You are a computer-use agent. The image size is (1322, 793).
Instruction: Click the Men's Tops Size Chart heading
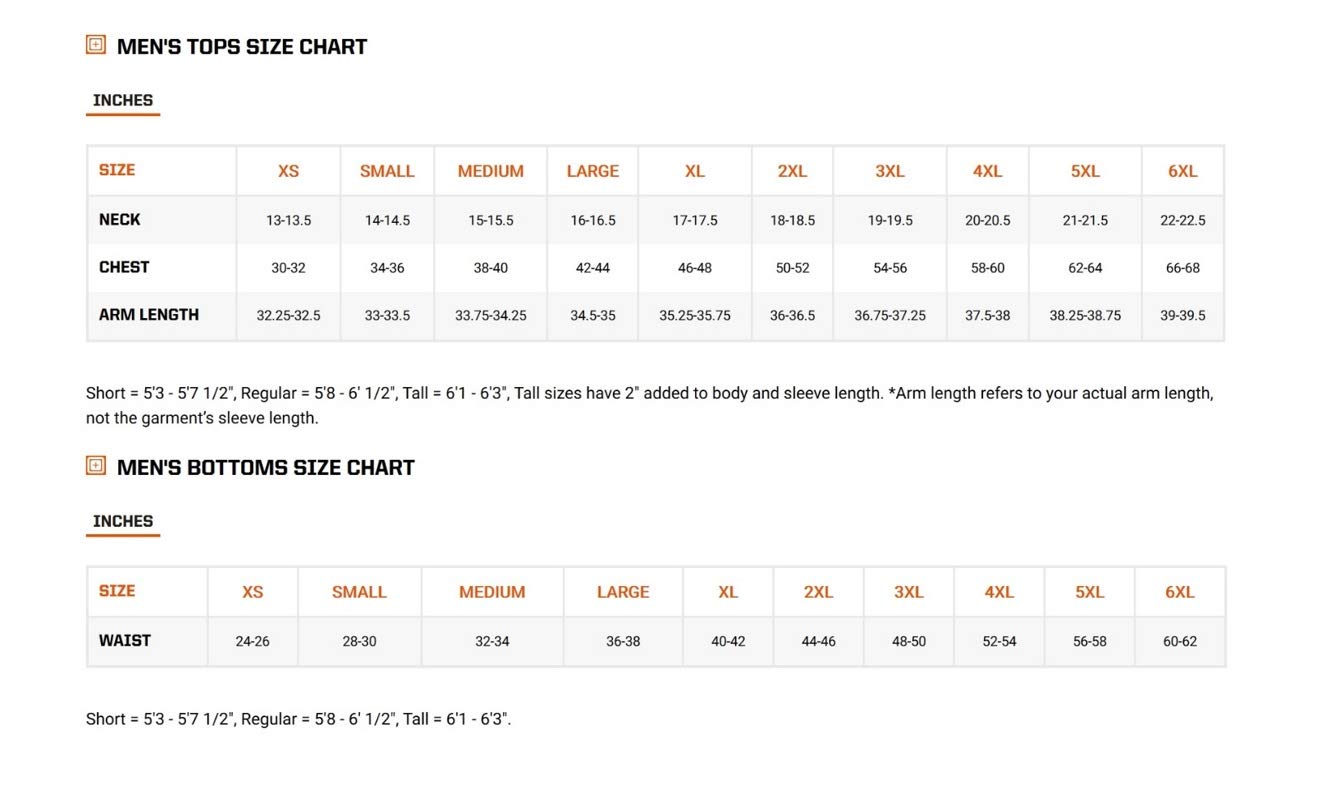pos(242,47)
